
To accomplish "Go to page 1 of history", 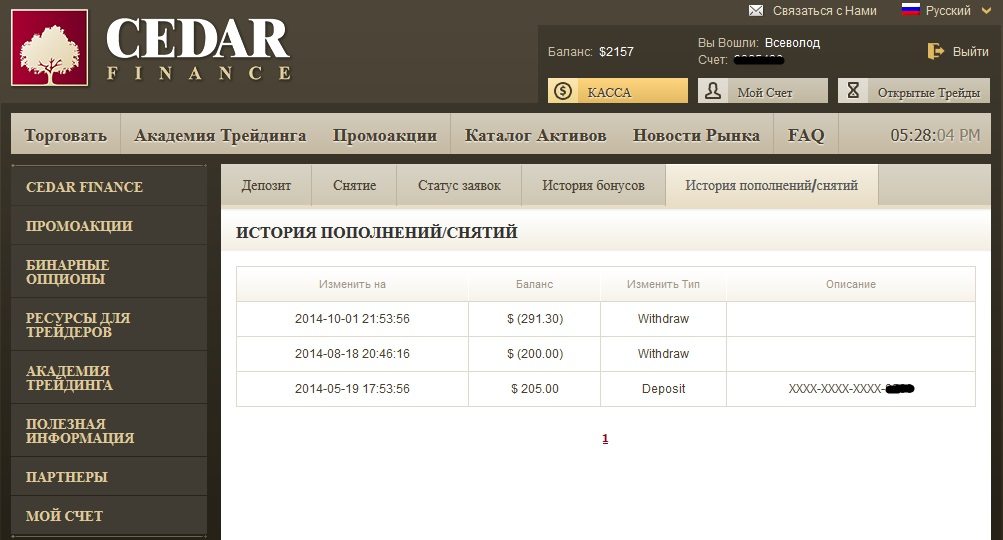I will [605, 439].
